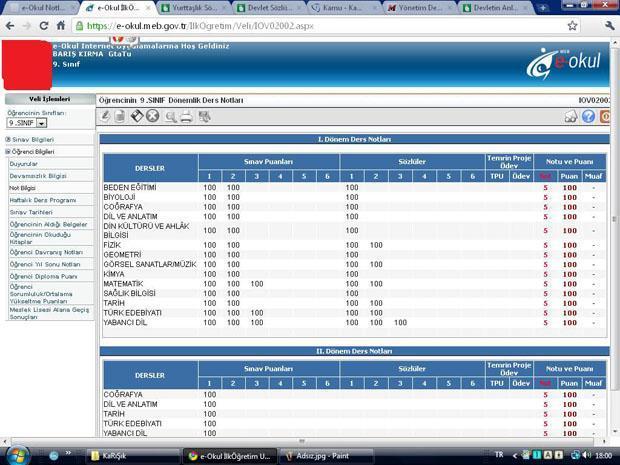
Task: Bookmark page with the star icon
Action: (x=572, y=26)
